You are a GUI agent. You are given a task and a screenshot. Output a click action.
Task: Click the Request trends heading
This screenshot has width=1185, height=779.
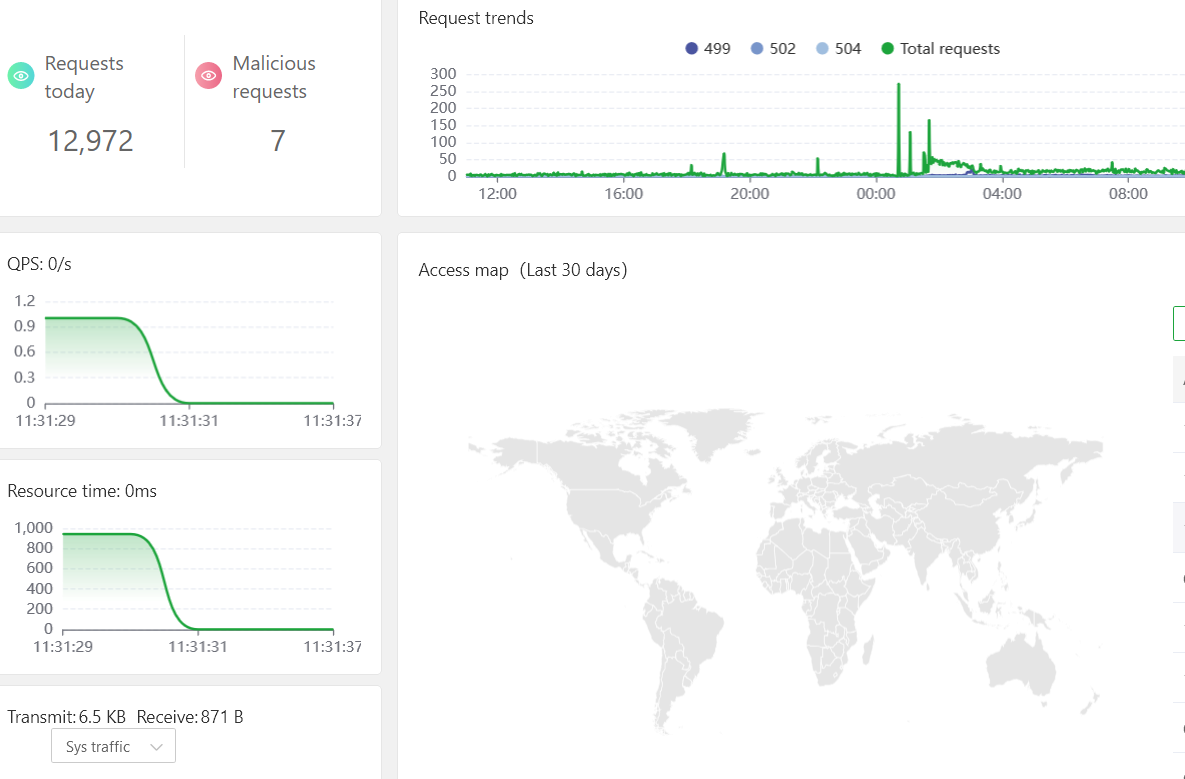tap(476, 18)
